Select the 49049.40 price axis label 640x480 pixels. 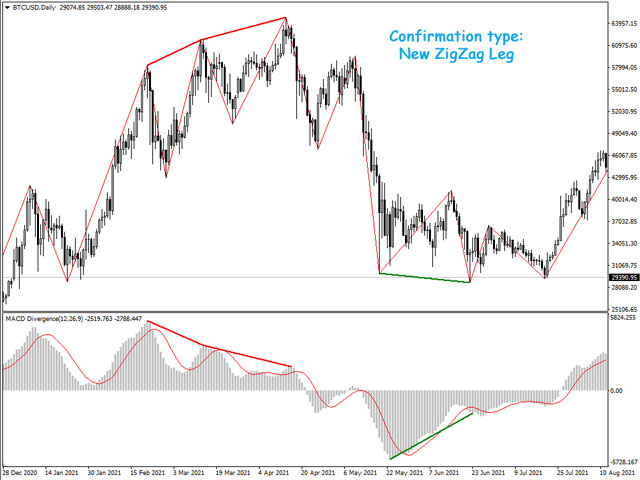tap(624, 133)
